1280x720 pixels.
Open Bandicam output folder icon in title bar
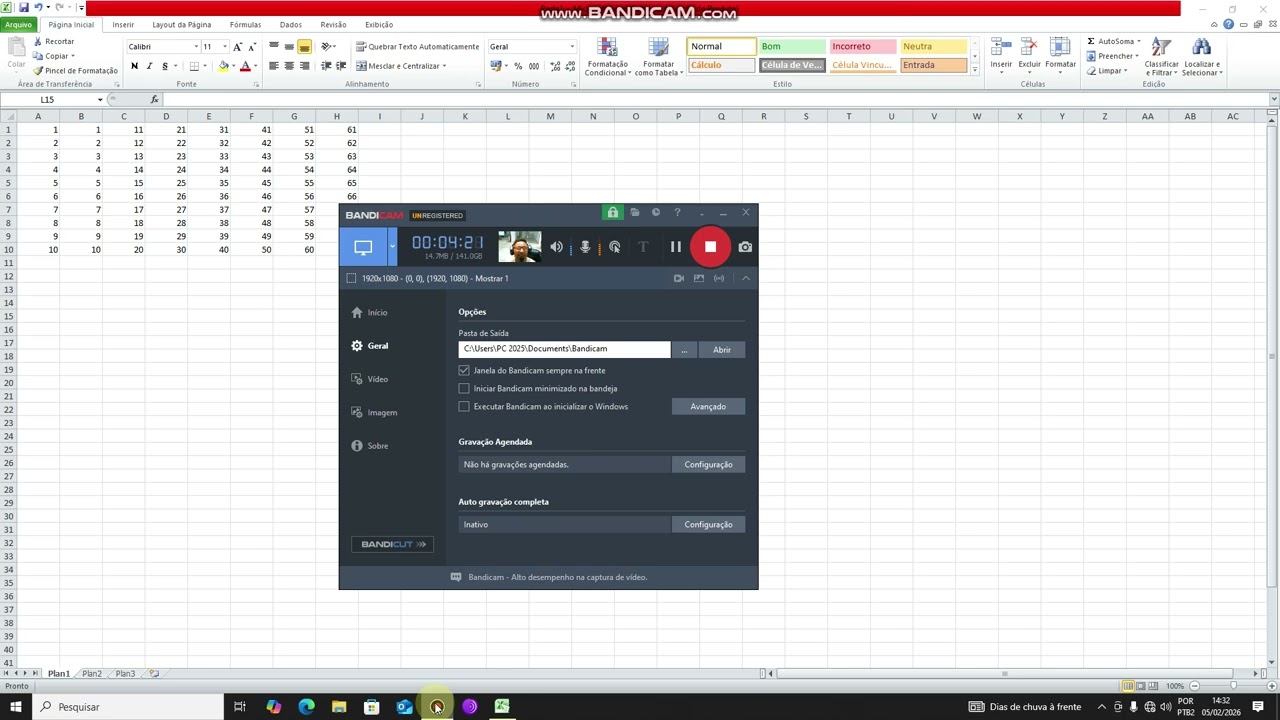(634, 213)
